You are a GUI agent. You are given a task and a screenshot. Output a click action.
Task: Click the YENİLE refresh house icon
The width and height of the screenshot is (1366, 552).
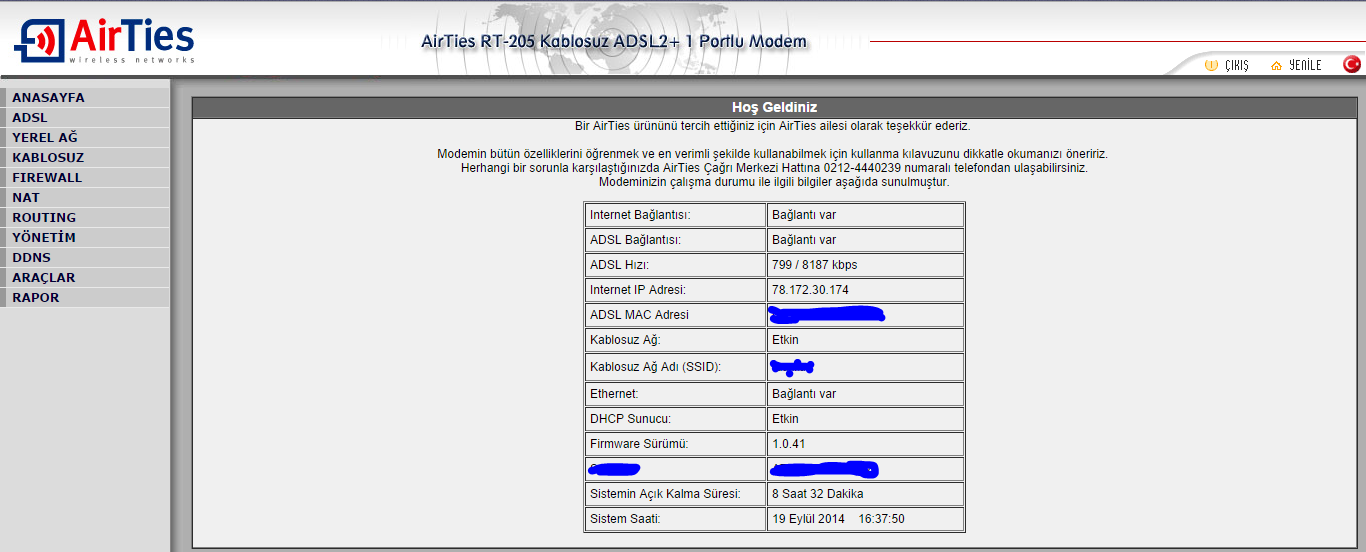(1276, 65)
